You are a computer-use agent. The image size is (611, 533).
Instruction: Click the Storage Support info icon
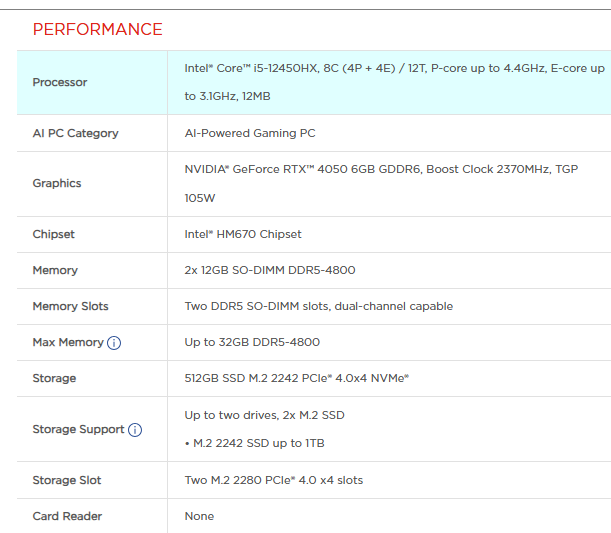click(135, 430)
